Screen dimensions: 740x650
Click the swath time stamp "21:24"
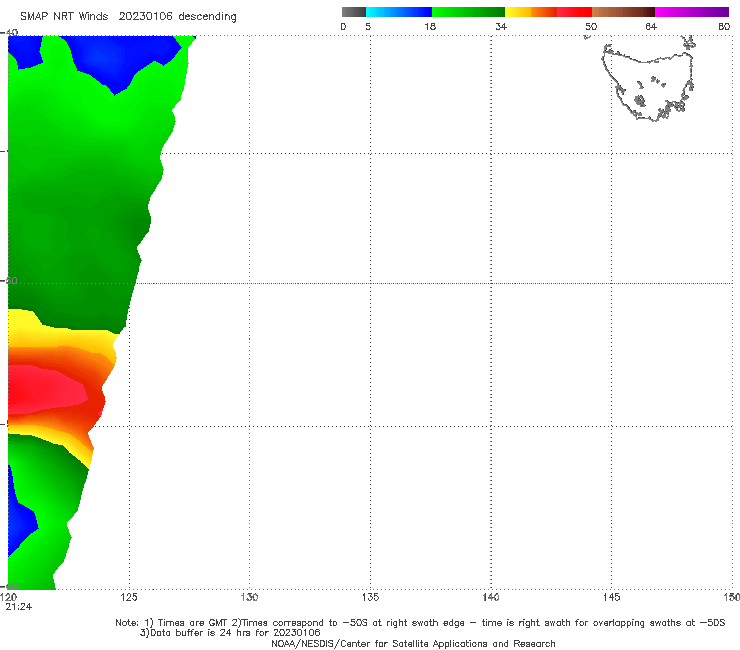point(19,607)
